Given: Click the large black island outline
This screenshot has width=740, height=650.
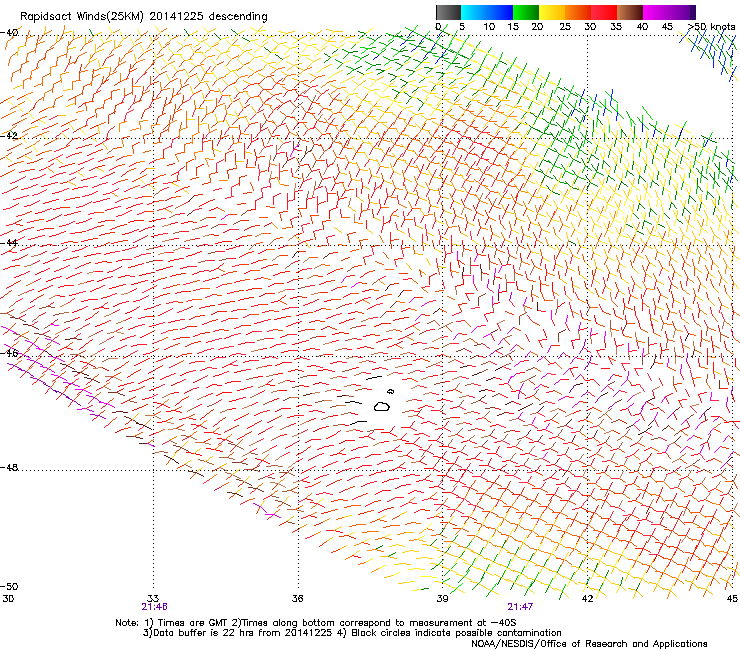Looking at the screenshot, I should tap(382, 406).
